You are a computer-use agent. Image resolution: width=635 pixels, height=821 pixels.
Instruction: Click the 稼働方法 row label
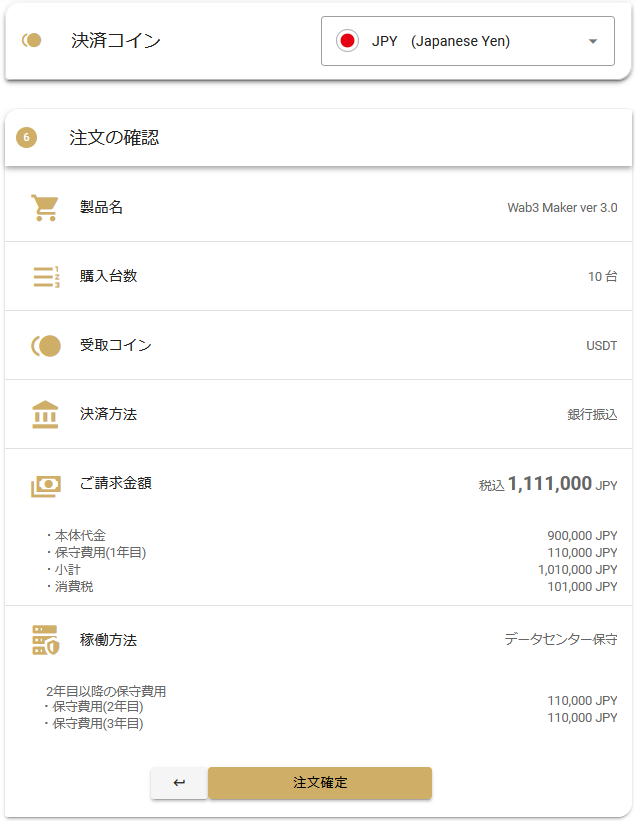pos(108,640)
